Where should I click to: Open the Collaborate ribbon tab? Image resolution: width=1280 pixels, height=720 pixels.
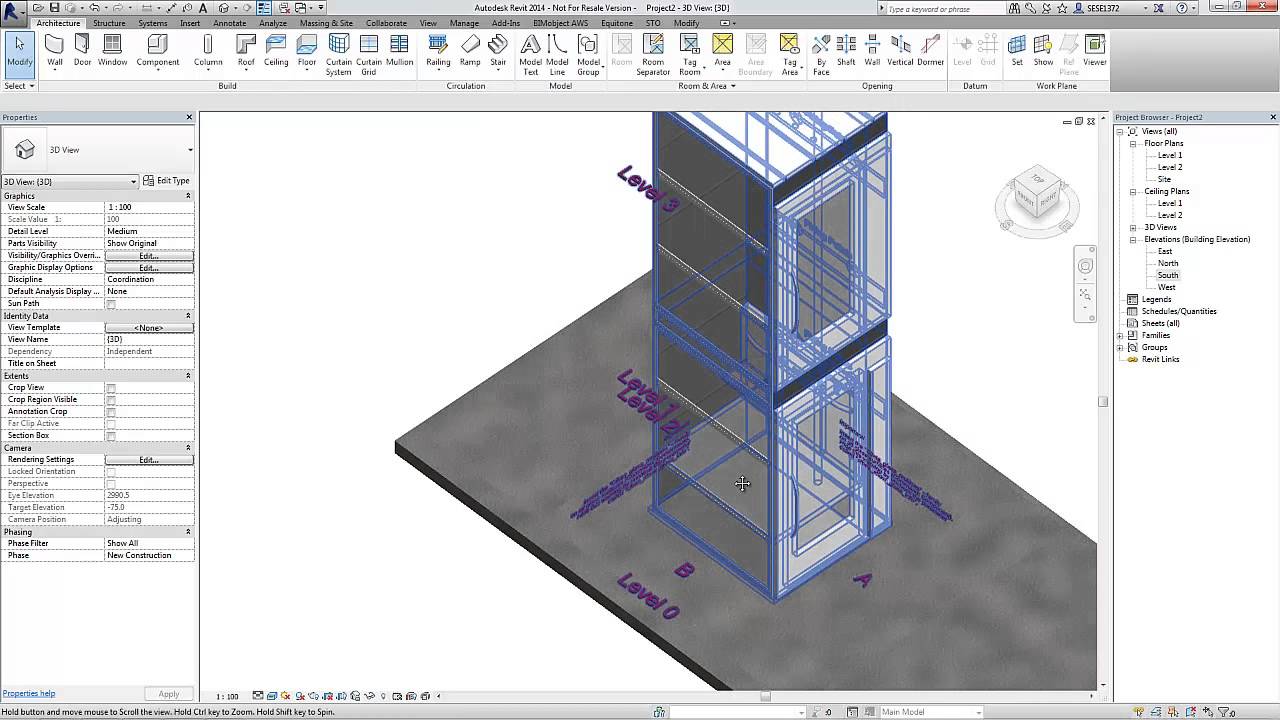(386, 23)
